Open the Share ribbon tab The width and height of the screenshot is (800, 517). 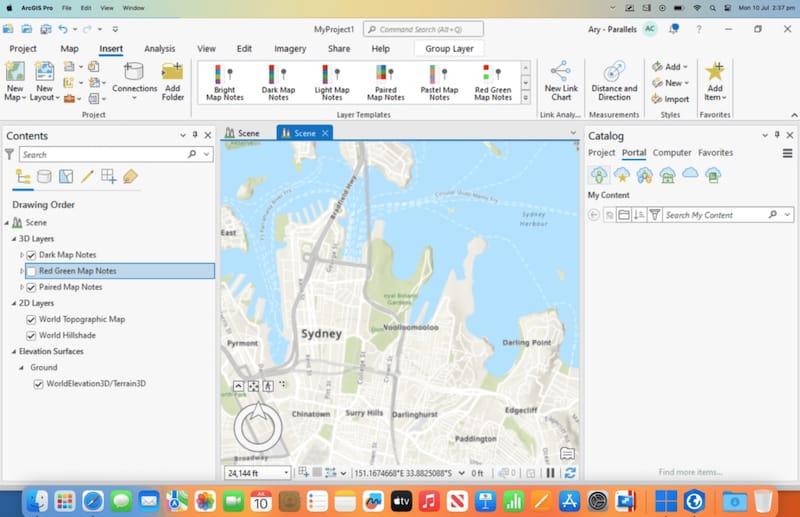339,48
